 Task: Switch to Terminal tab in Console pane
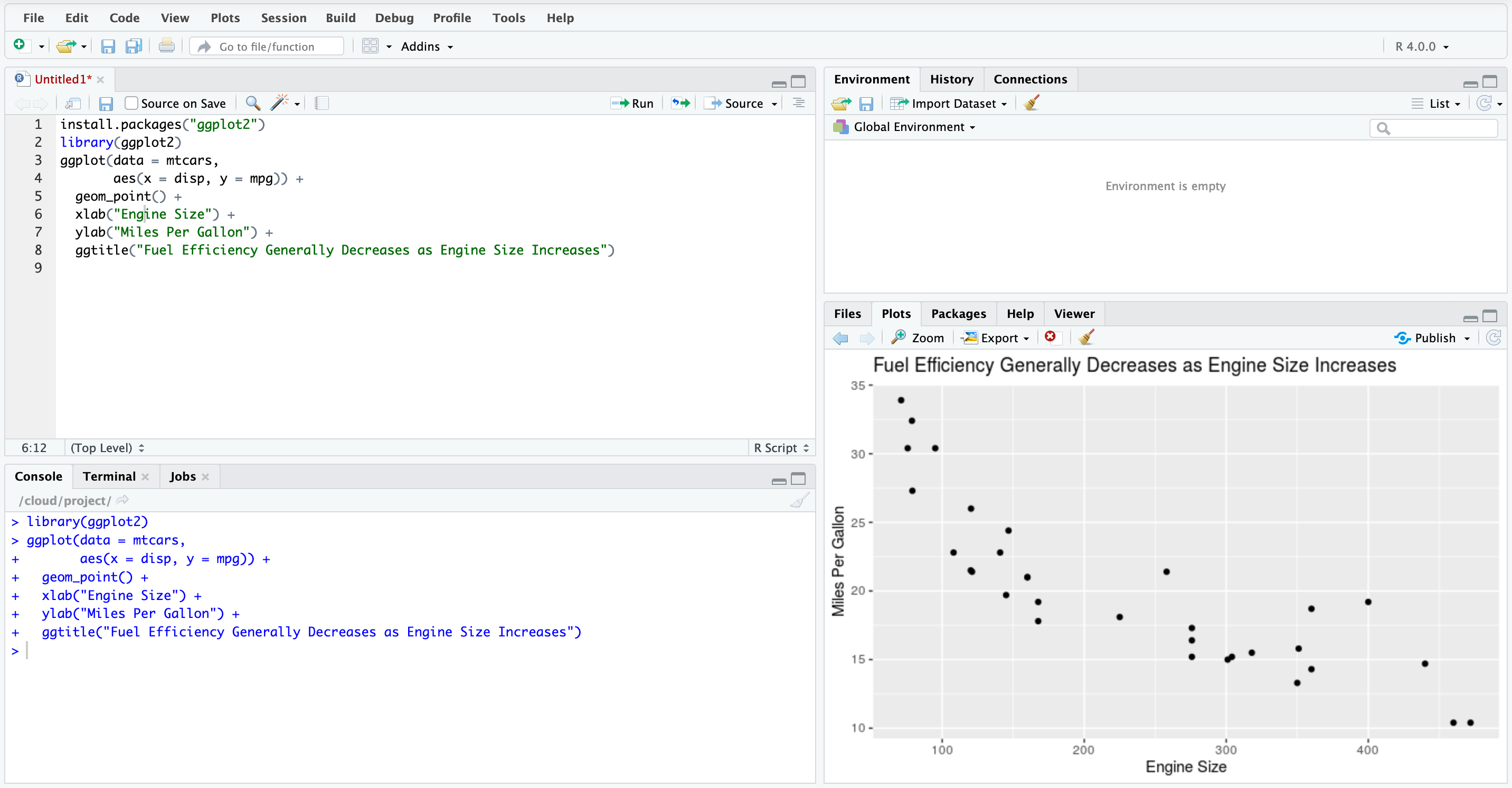tap(109, 476)
